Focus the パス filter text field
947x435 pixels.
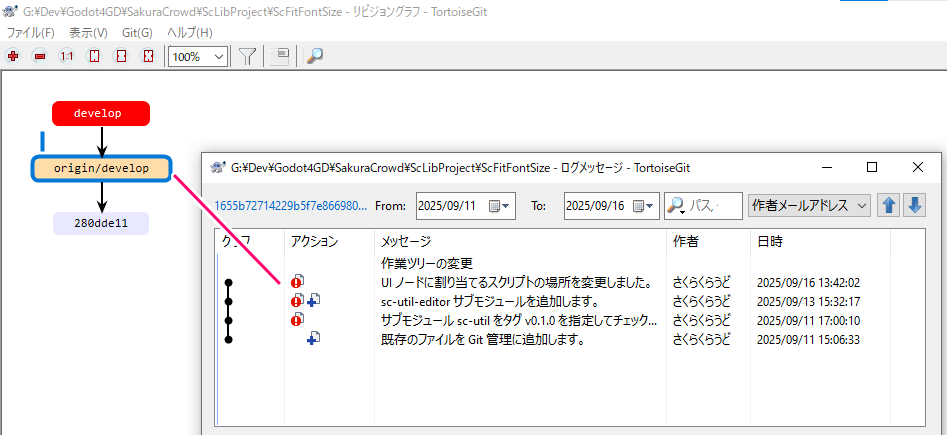coord(713,206)
